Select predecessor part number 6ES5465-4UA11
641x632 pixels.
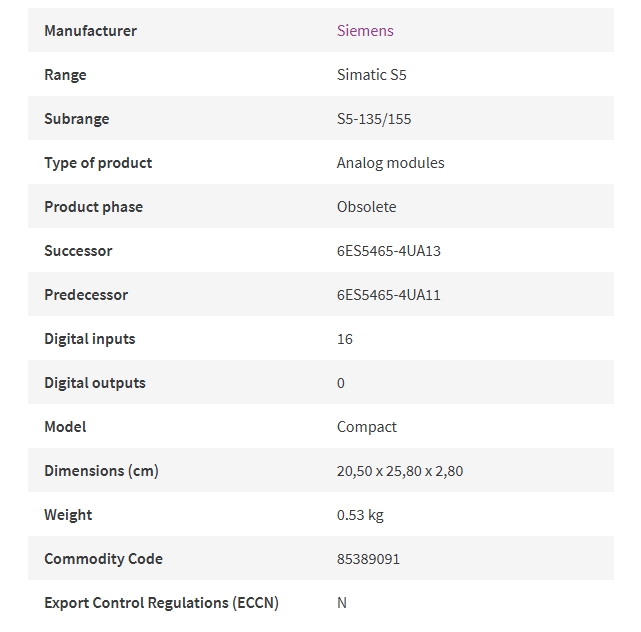[389, 295]
